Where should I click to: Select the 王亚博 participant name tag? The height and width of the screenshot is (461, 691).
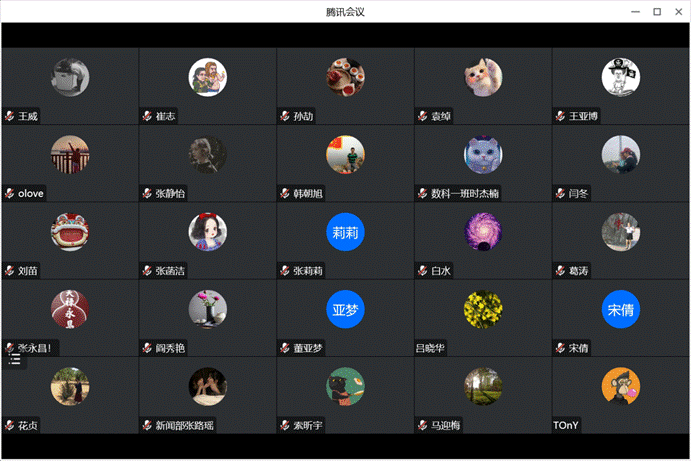point(583,116)
